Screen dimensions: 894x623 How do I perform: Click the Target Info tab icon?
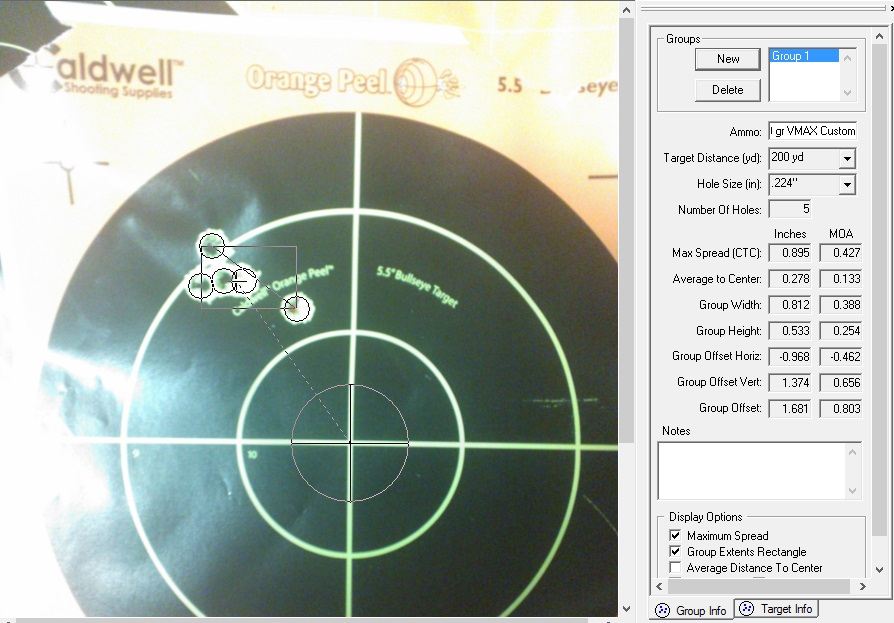746,609
